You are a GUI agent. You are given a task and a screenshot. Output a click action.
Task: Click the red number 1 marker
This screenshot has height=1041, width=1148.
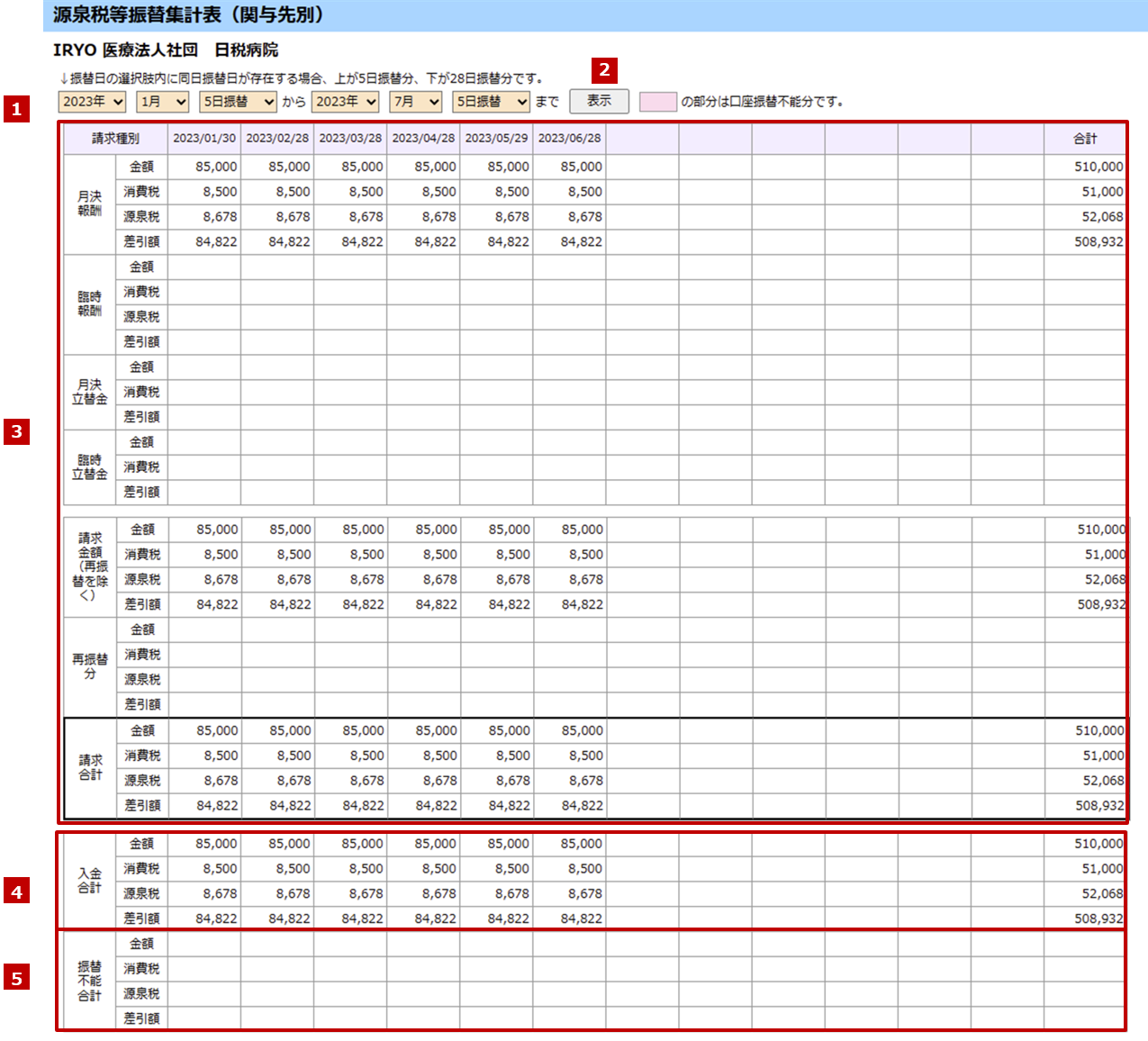click(x=16, y=110)
